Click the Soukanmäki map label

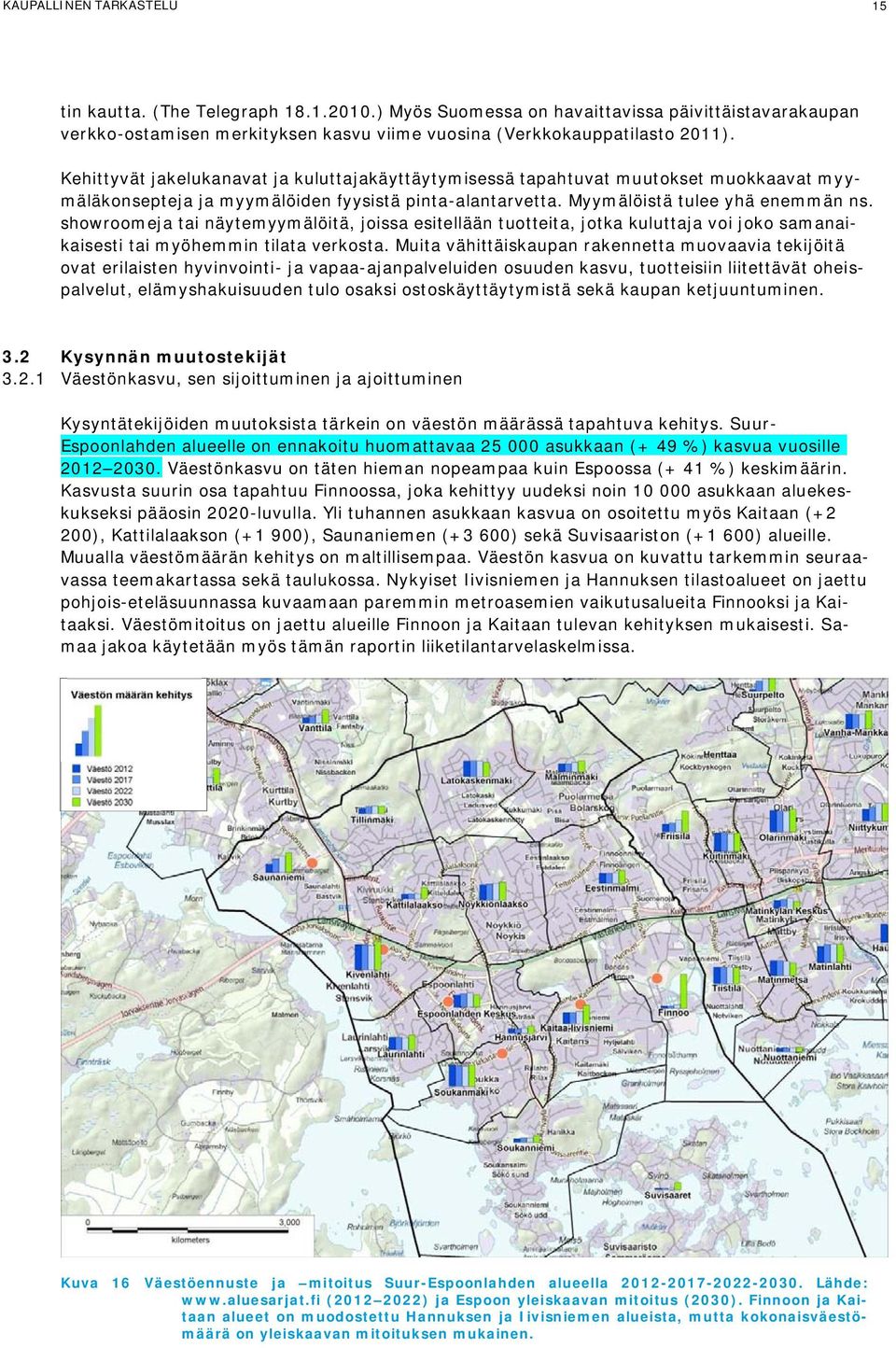(461, 1092)
